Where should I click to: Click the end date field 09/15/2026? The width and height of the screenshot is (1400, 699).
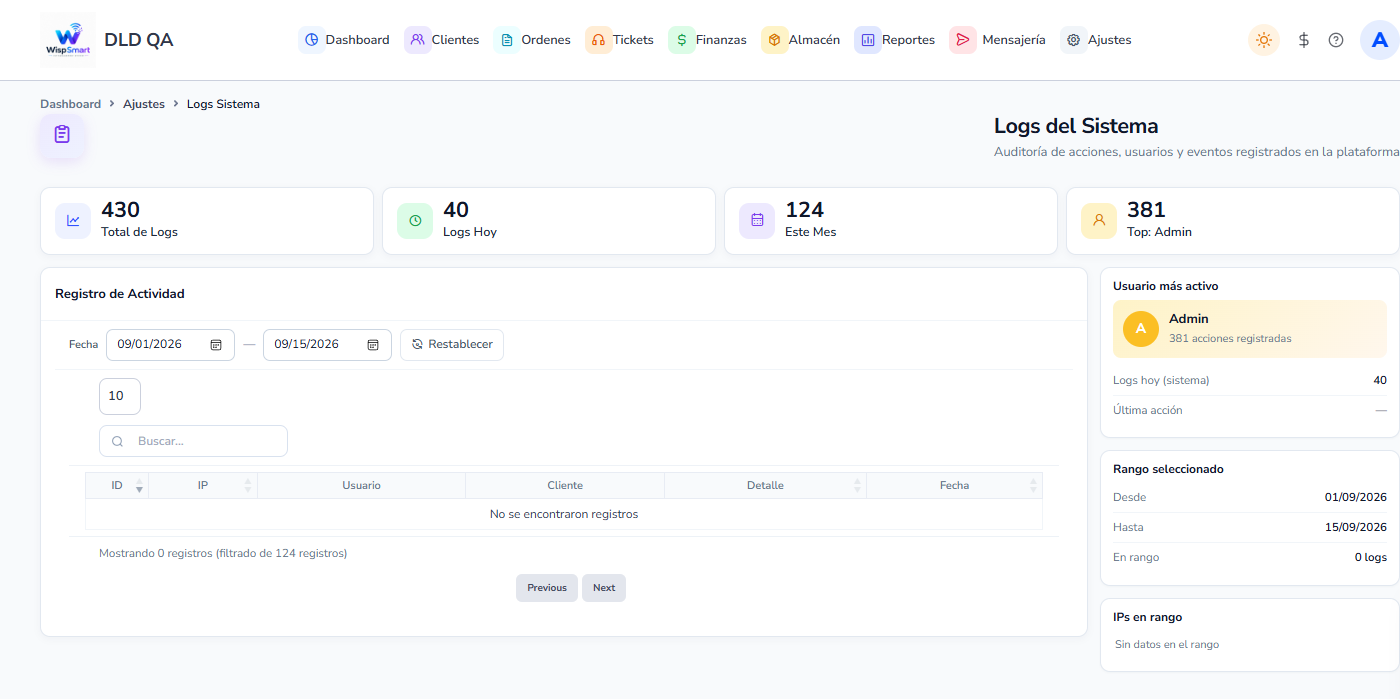[327, 344]
